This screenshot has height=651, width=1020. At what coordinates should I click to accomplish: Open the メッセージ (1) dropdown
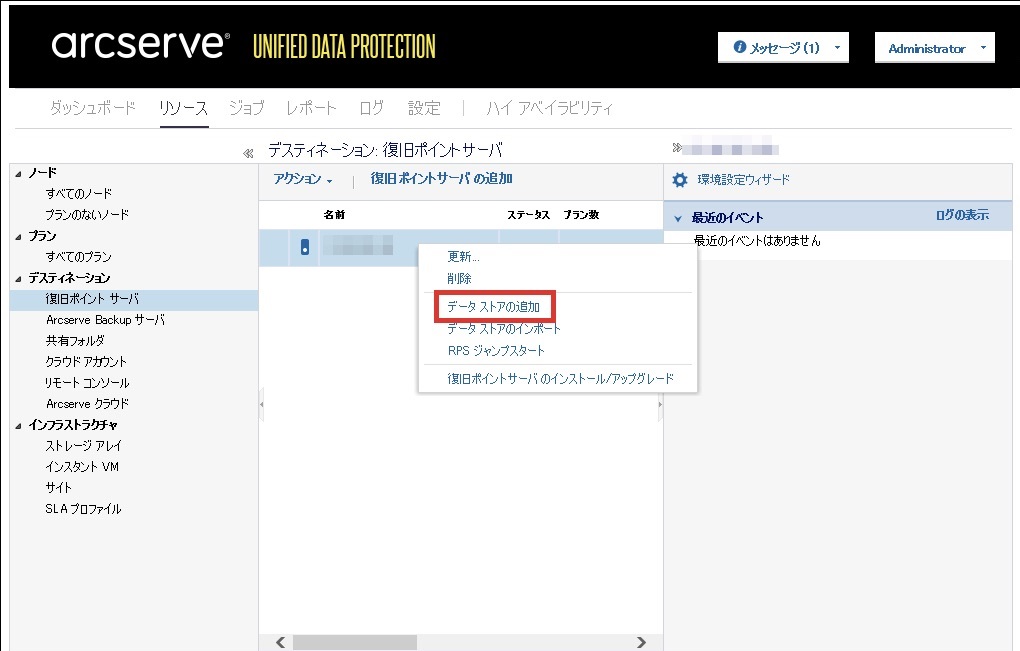(783, 47)
